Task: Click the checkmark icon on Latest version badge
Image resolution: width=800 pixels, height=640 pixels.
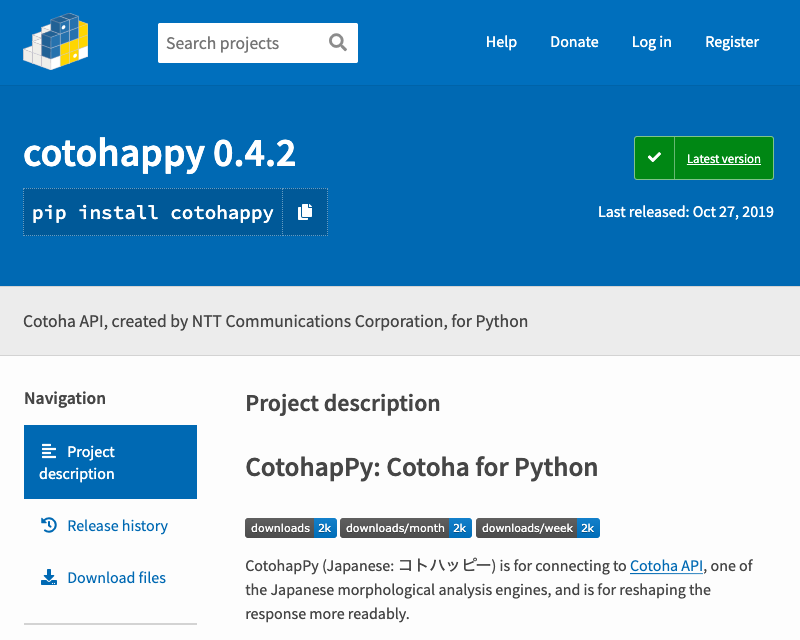Action: point(655,157)
